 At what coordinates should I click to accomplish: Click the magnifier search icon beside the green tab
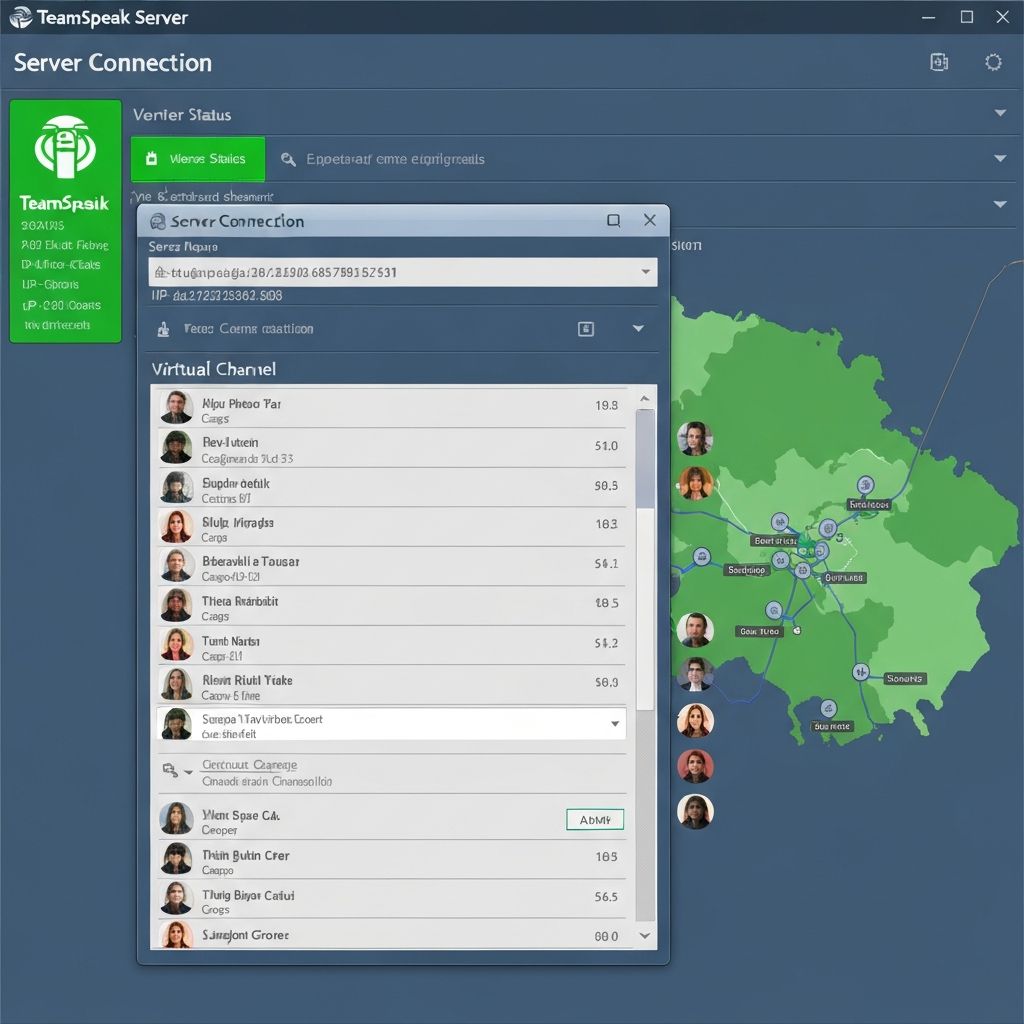click(289, 159)
